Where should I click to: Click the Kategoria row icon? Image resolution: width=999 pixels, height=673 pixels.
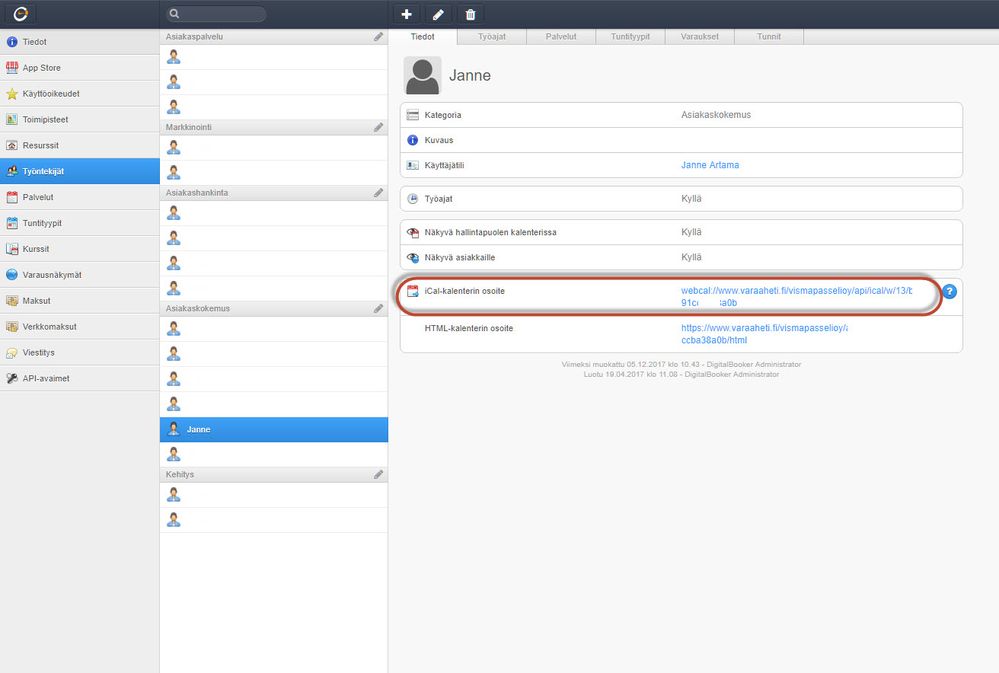[413, 115]
